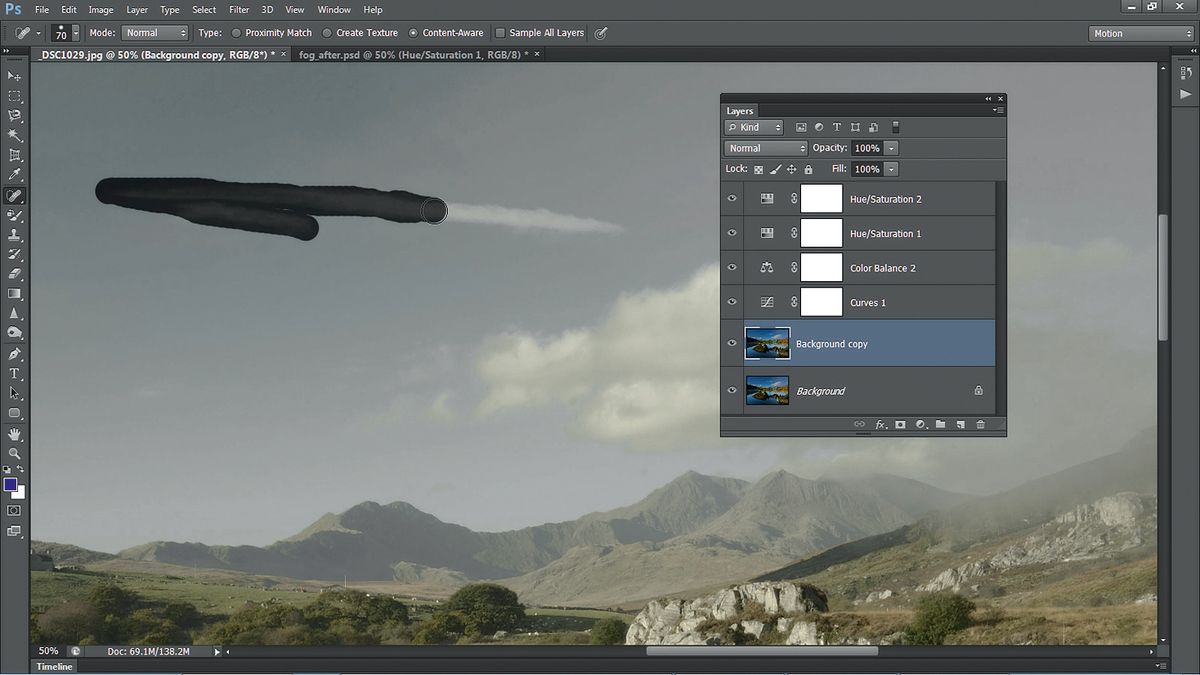1200x675 pixels.
Task: Enable the Sample All Layers checkbox
Action: (501, 33)
